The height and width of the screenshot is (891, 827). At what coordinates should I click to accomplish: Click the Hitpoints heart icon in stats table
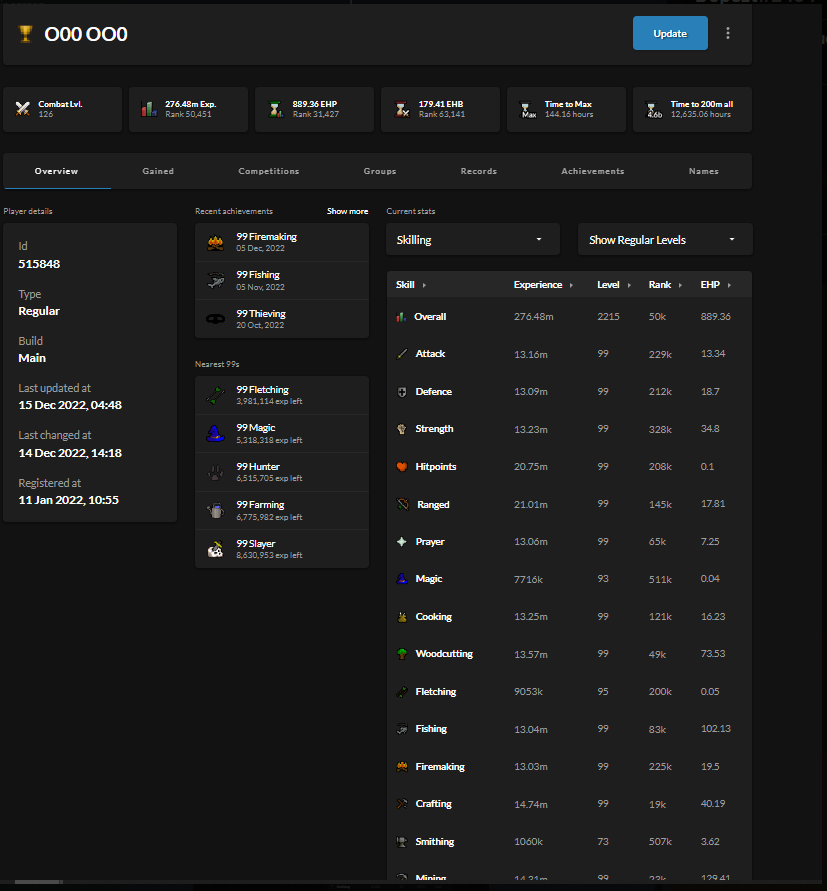tap(402, 467)
